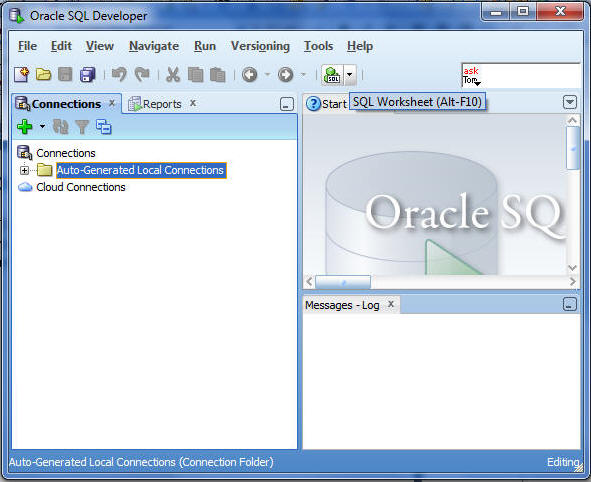Viewport: 591px width, 482px height.
Task: Select the Connections root tree item
Action: pos(66,153)
